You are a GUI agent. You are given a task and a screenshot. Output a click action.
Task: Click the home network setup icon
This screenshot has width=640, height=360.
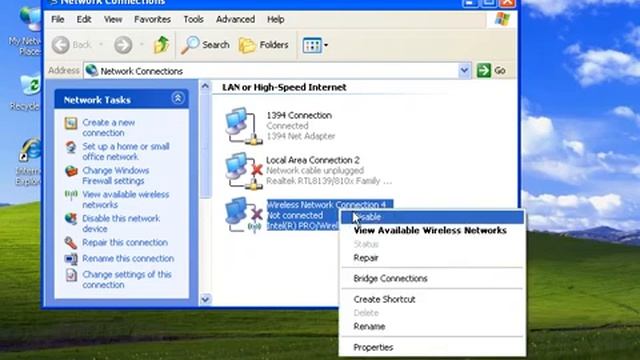click(x=71, y=147)
